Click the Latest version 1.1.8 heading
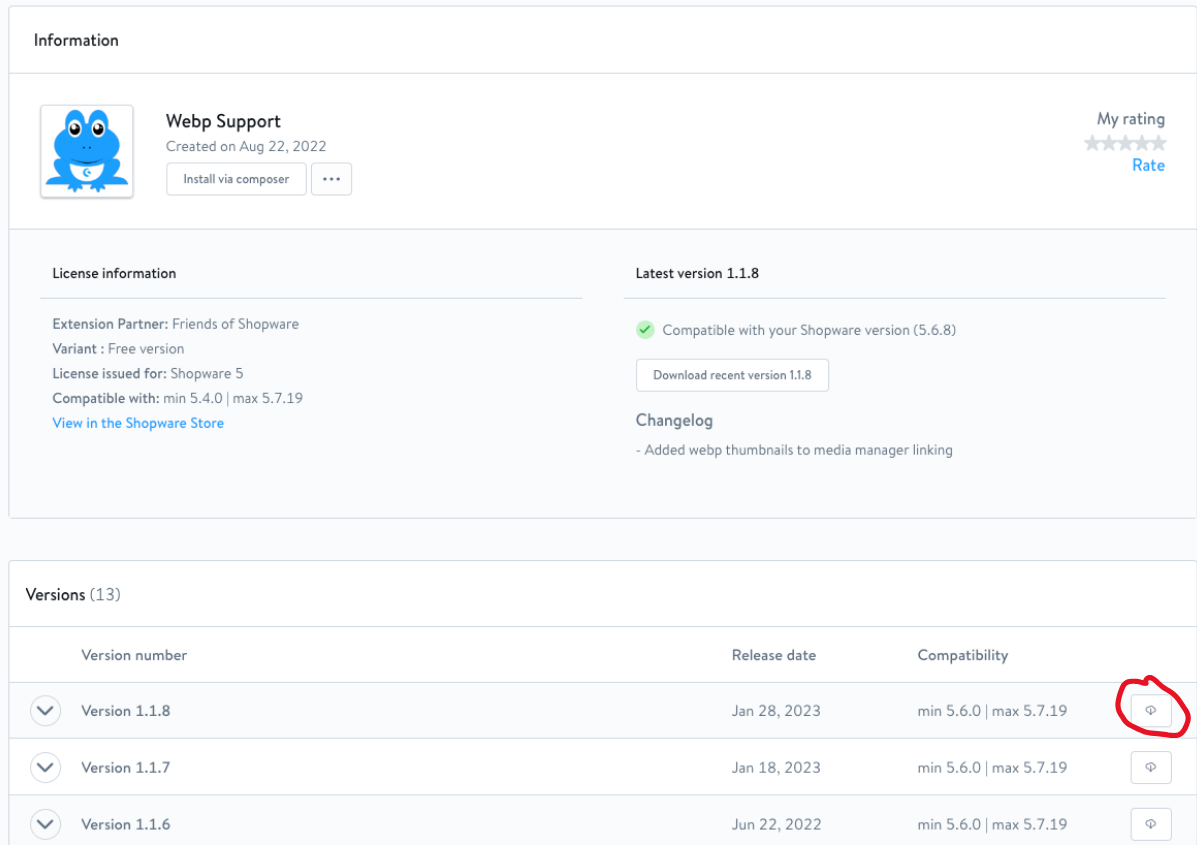This screenshot has height=846, width=1197. 697,273
